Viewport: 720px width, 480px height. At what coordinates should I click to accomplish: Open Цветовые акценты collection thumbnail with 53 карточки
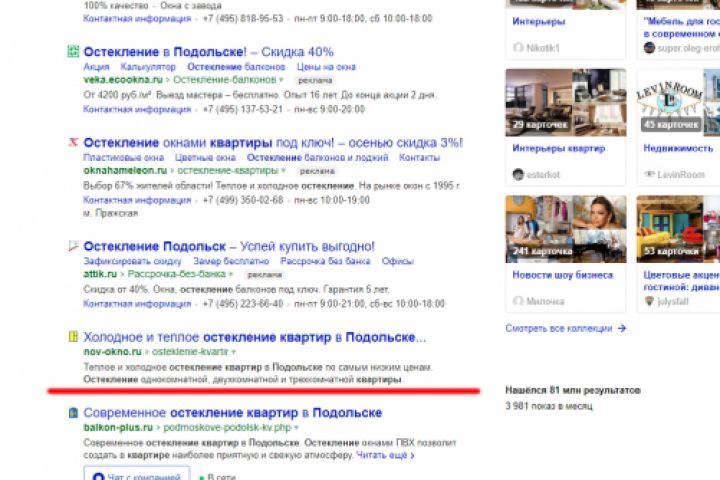point(678,229)
